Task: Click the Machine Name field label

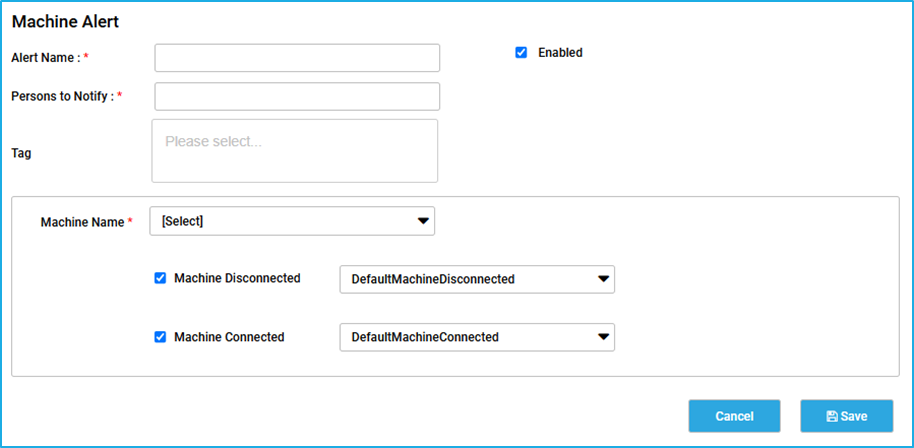Action: (x=82, y=222)
